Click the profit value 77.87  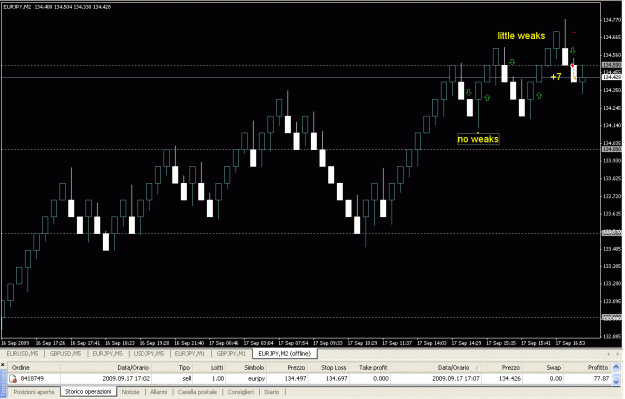[x=601, y=379]
